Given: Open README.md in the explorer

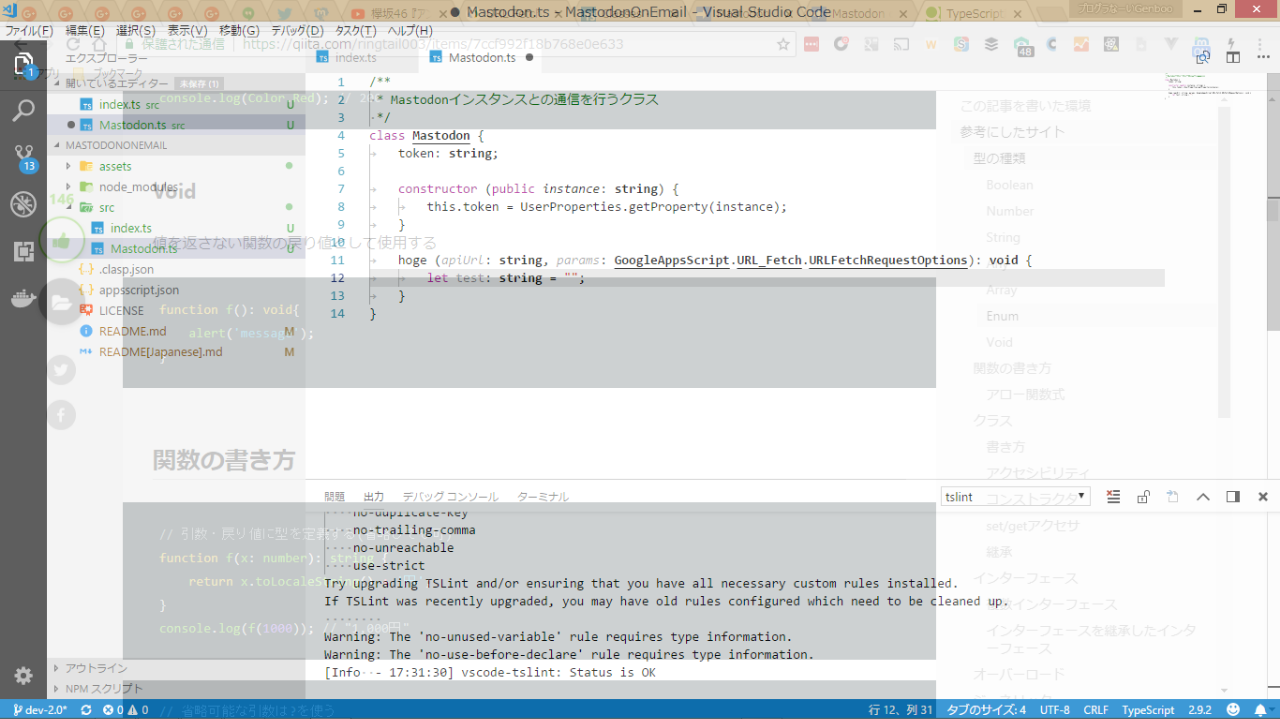Looking at the screenshot, I should 132,331.
